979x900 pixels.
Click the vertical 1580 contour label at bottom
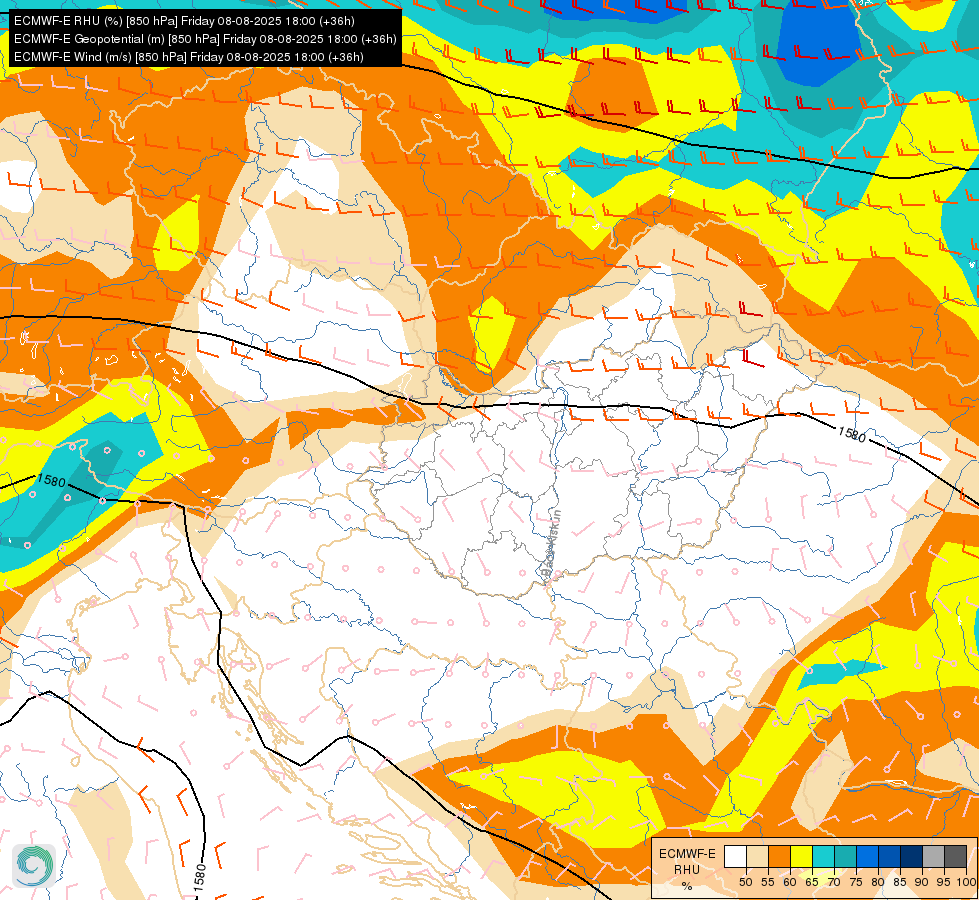point(199,879)
